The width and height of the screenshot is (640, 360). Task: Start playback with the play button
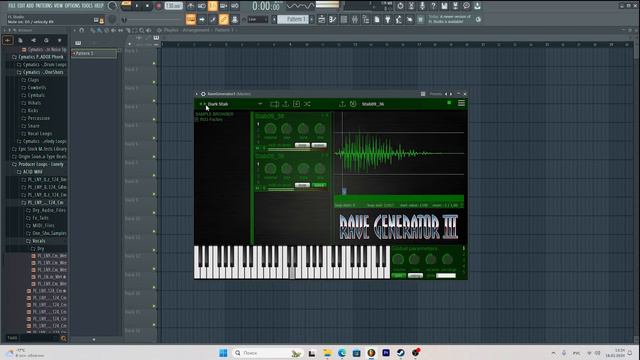pyautogui.click(x=137, y=6)
